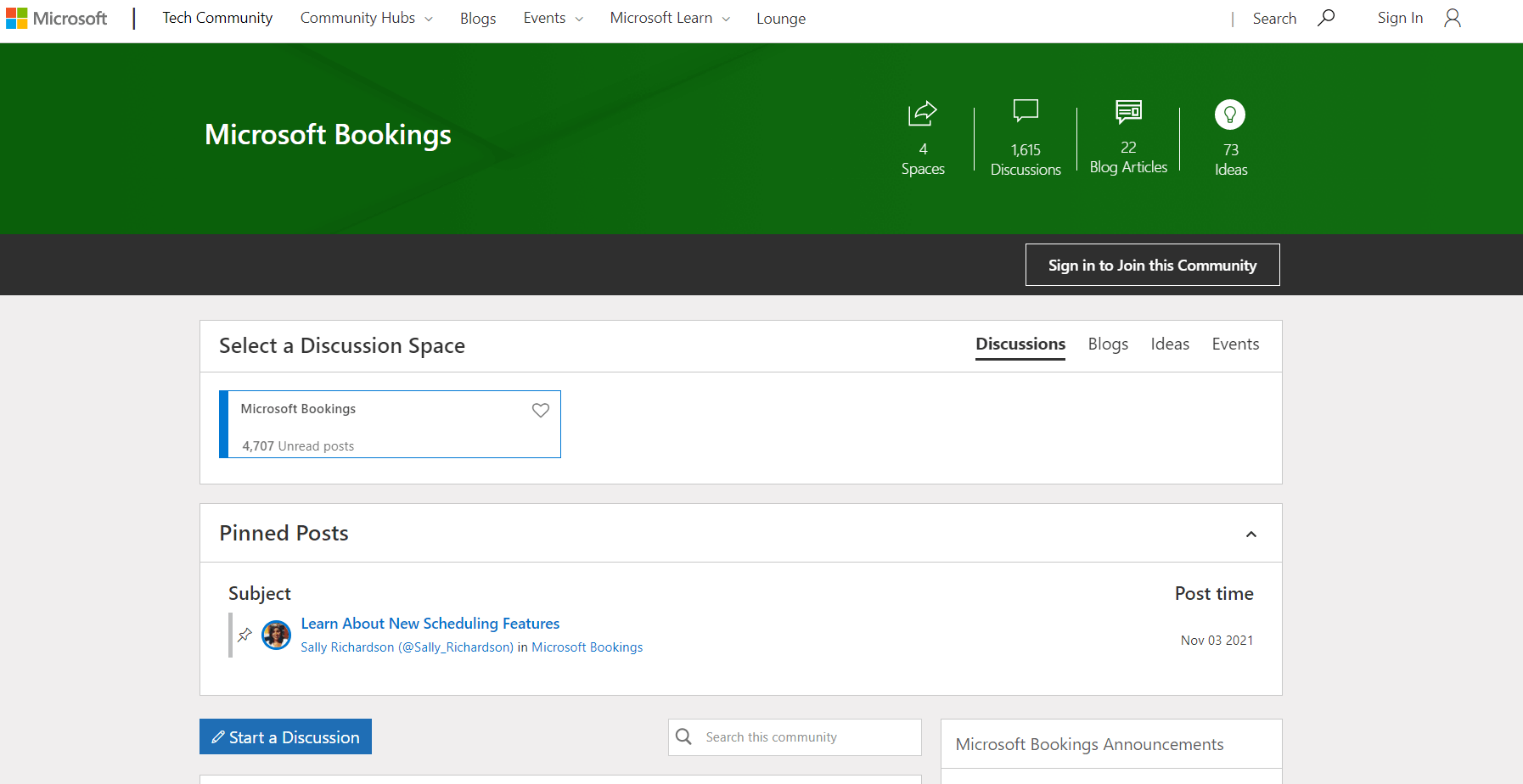Collapse the Pinned Posts section

click(x=1251, y=534)
